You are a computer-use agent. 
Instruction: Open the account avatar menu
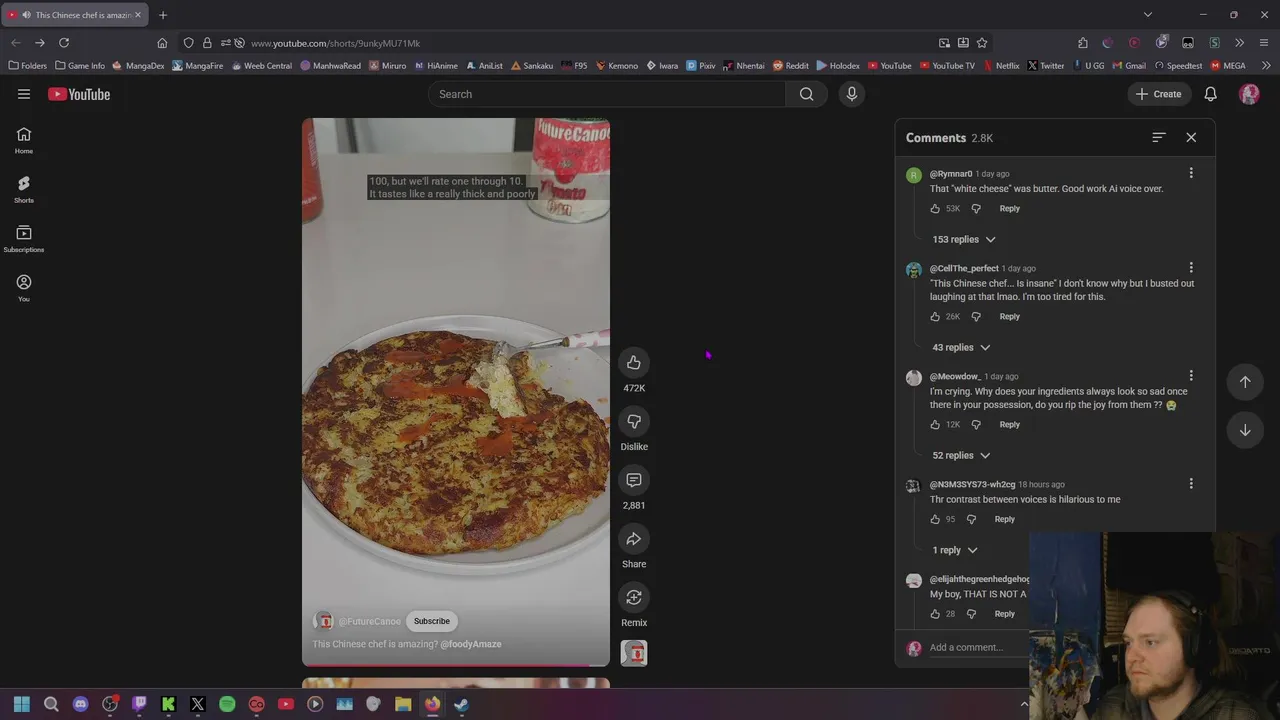point(1249,94)
